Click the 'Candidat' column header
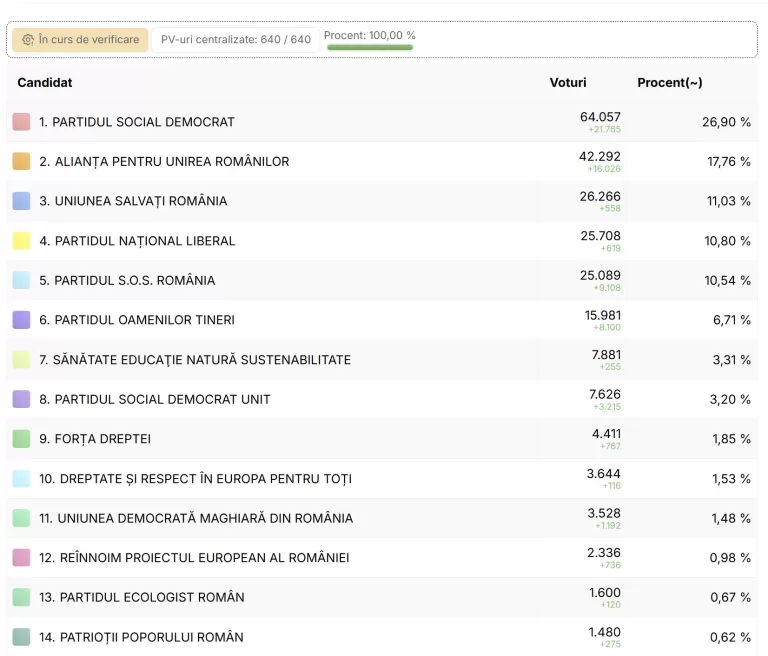768x656 pixels. [45, 82]
